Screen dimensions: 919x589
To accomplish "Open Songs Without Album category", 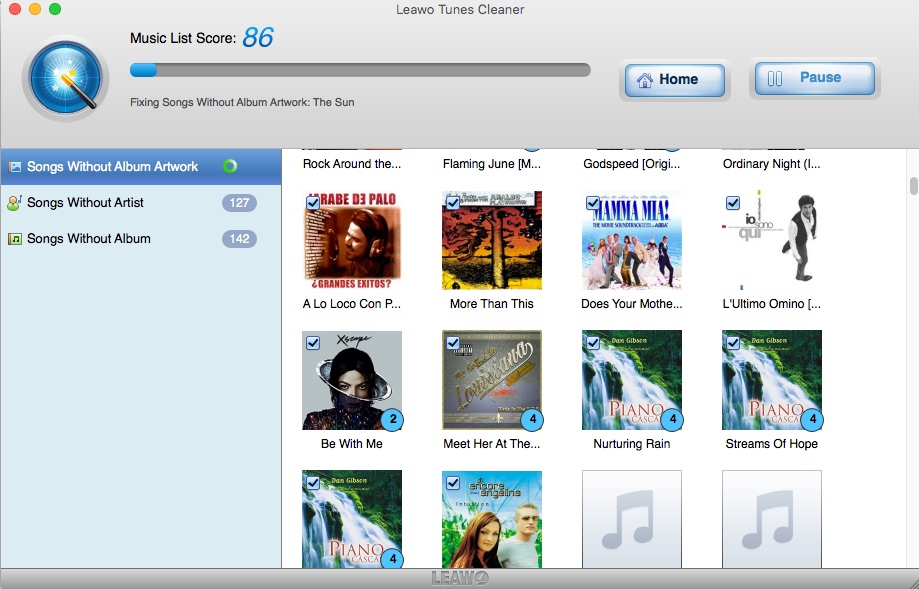I will [89, 239].
